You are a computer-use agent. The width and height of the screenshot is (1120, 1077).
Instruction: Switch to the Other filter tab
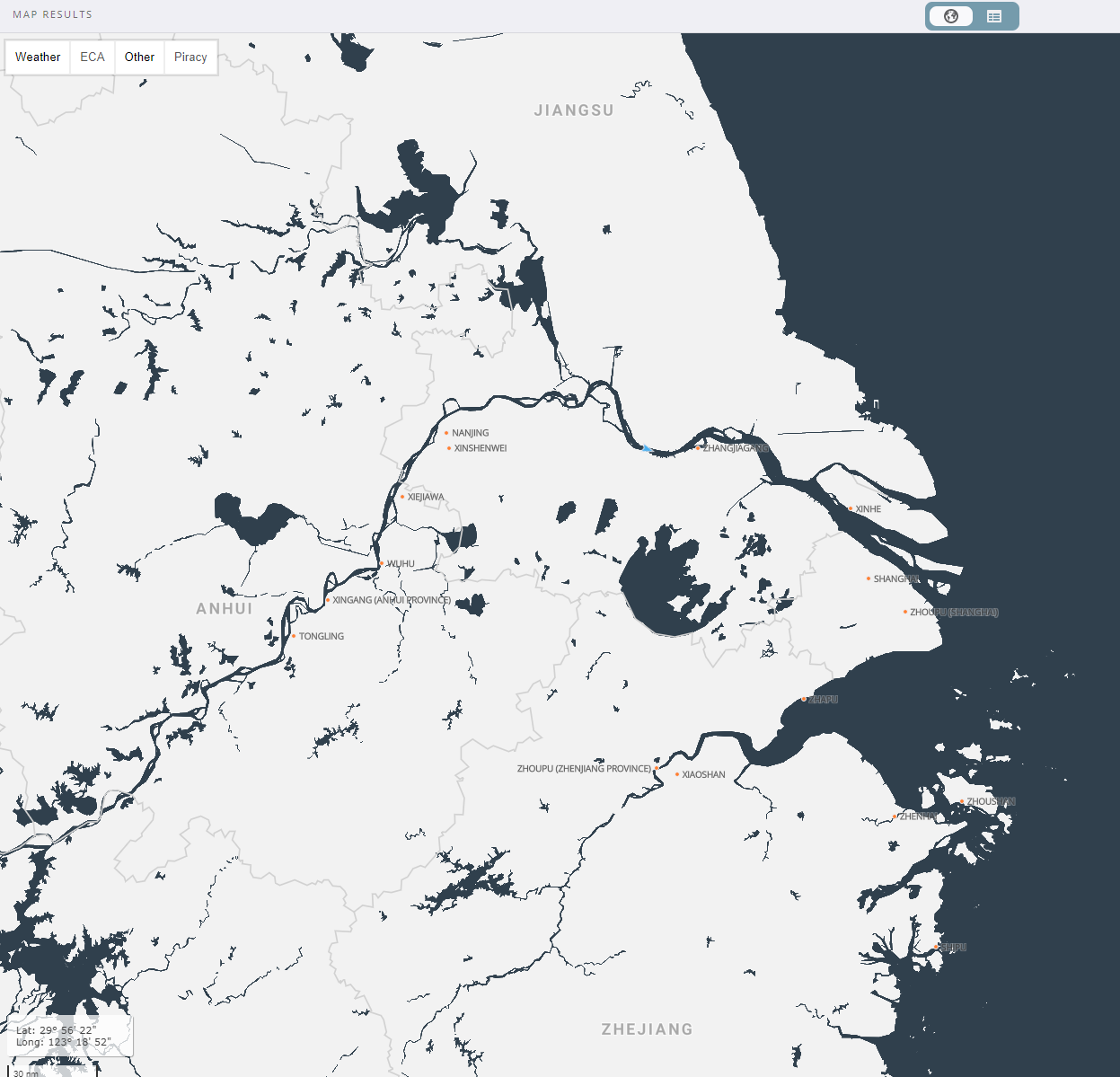pyautogui.click(x=139, y=57)
